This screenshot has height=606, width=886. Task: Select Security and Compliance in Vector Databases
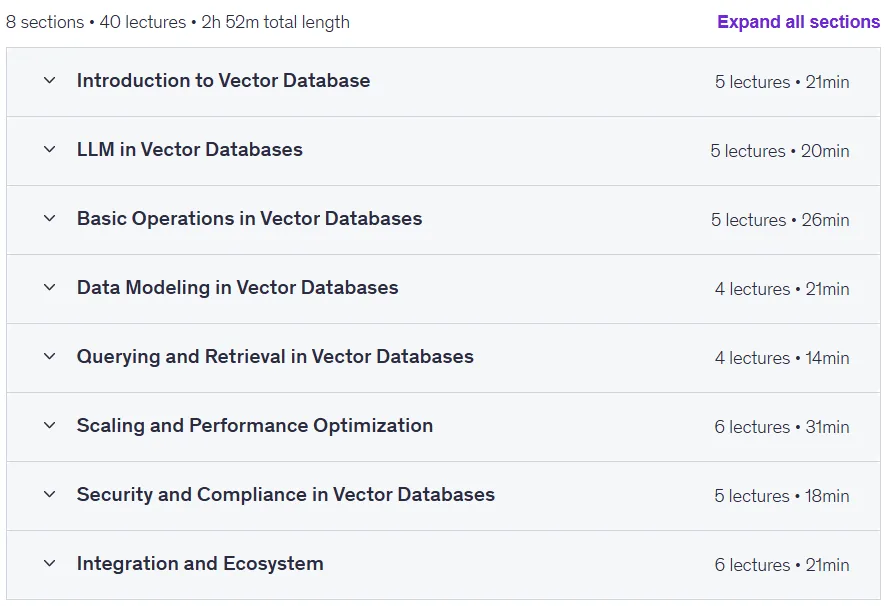pos(286,495)
